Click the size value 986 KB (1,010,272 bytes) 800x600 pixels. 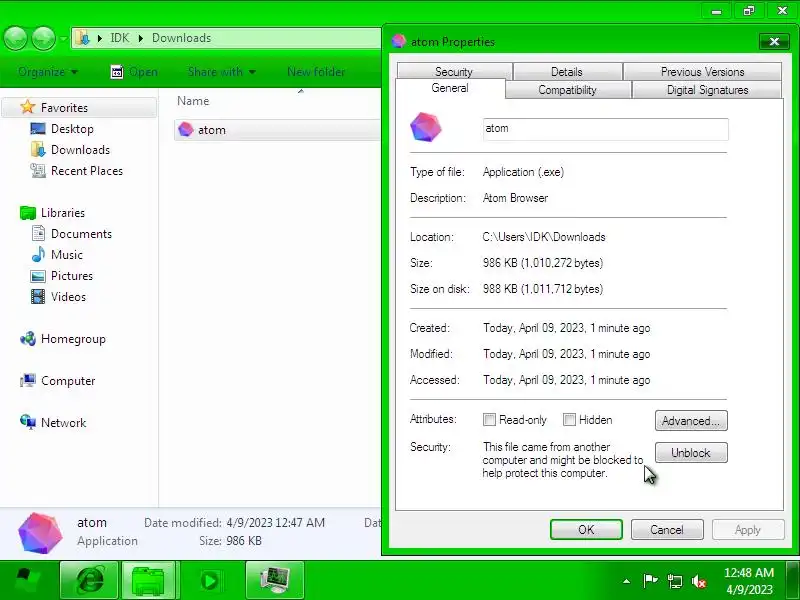point(543,263)
